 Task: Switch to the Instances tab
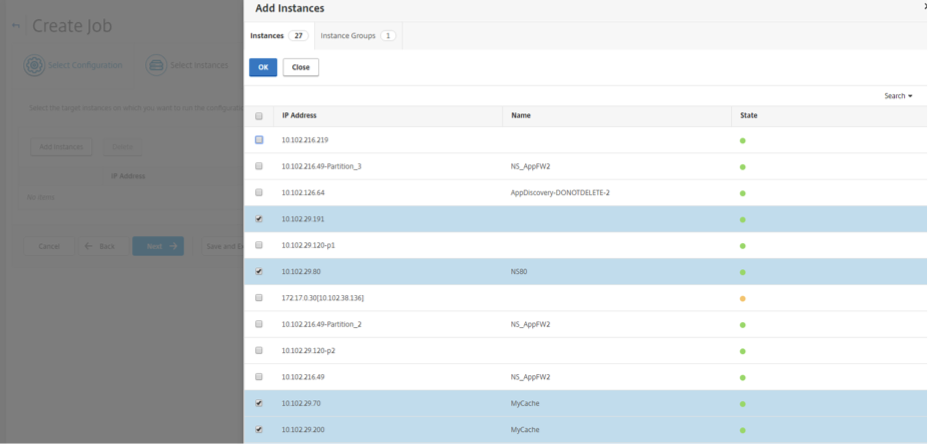pos(279,36)
